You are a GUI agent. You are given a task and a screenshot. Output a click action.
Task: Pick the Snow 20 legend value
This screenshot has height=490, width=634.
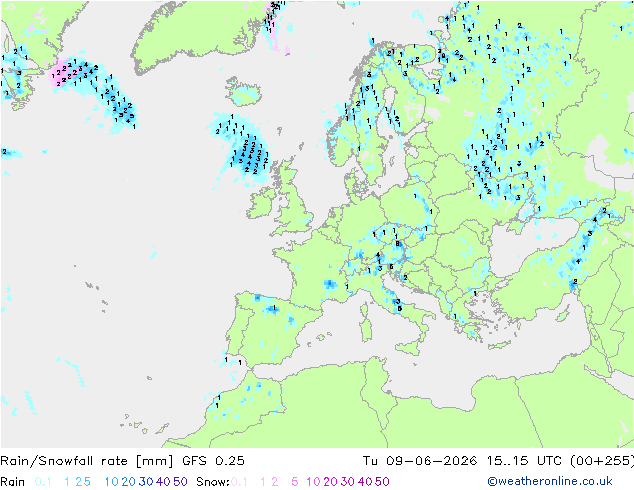330,482
